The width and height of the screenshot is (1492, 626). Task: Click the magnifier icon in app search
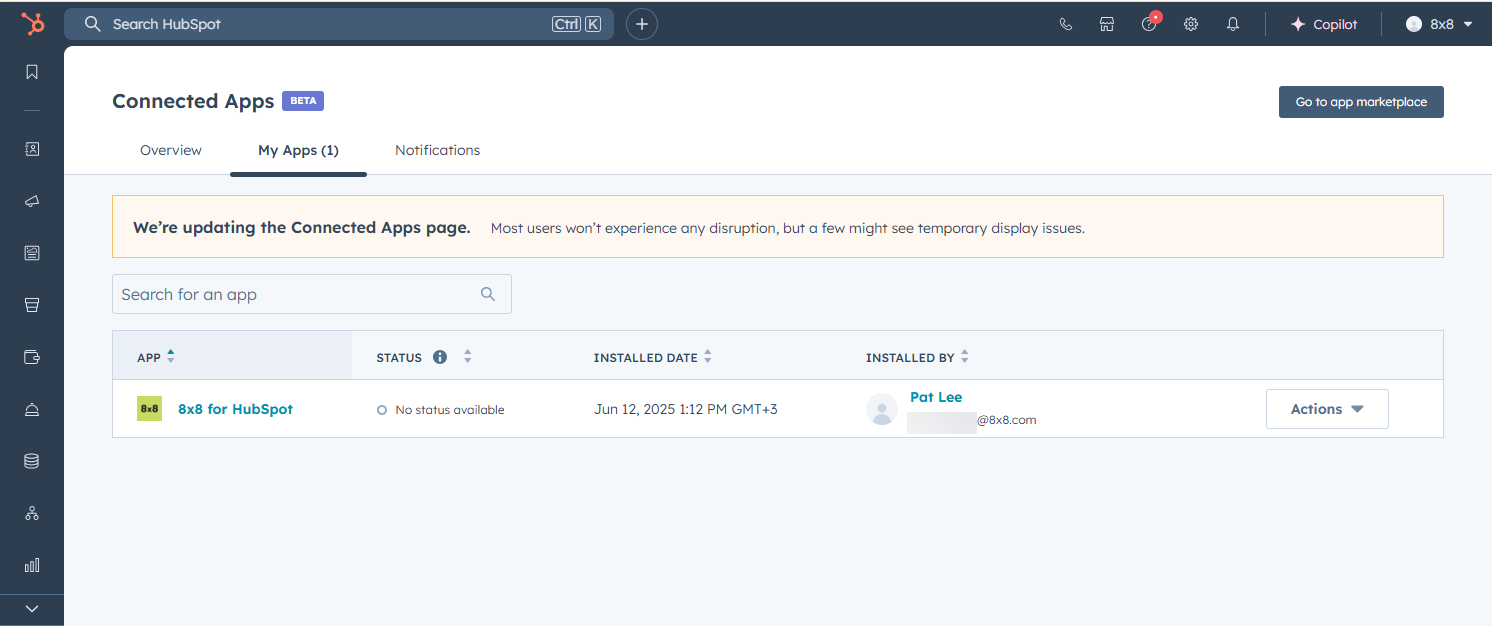coord(488,294)
